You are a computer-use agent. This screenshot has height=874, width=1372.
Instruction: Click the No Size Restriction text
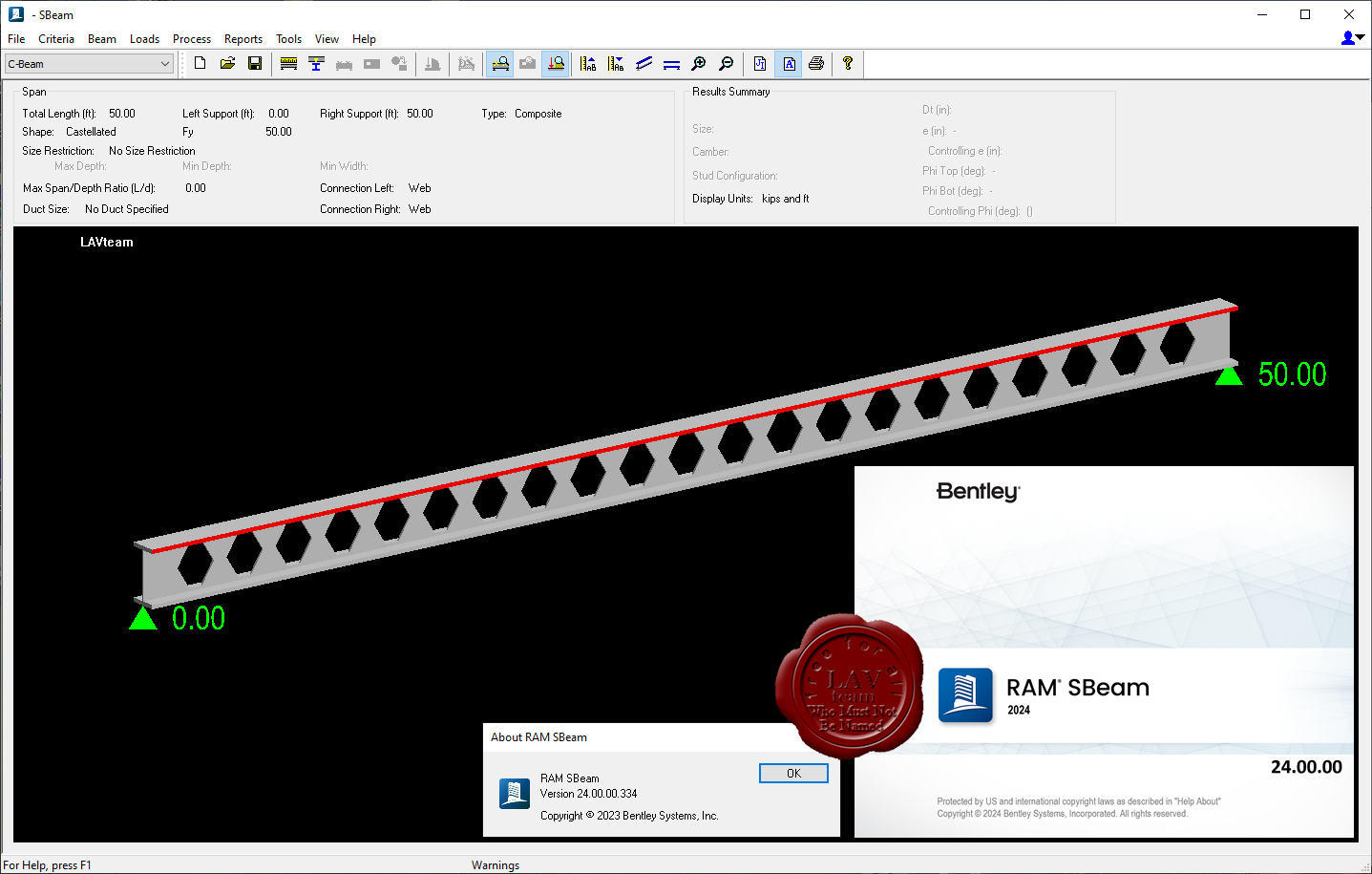click(152, 151)
